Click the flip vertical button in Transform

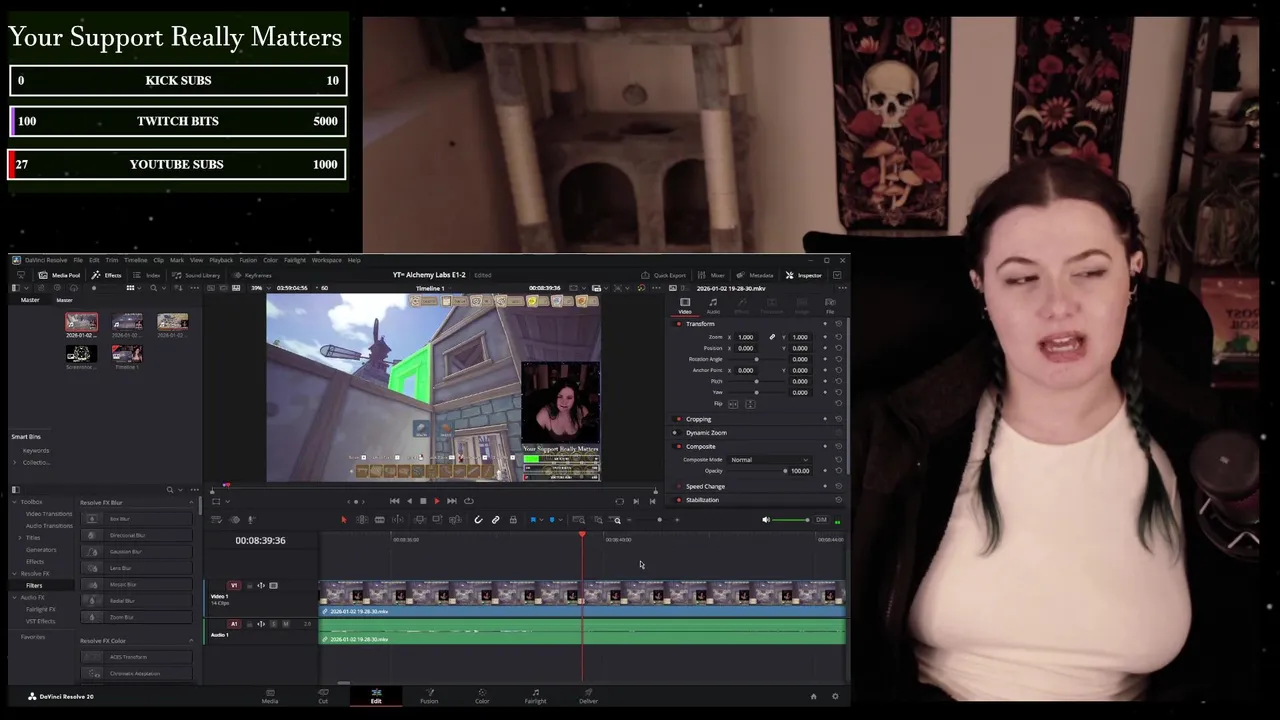(750, 404)
